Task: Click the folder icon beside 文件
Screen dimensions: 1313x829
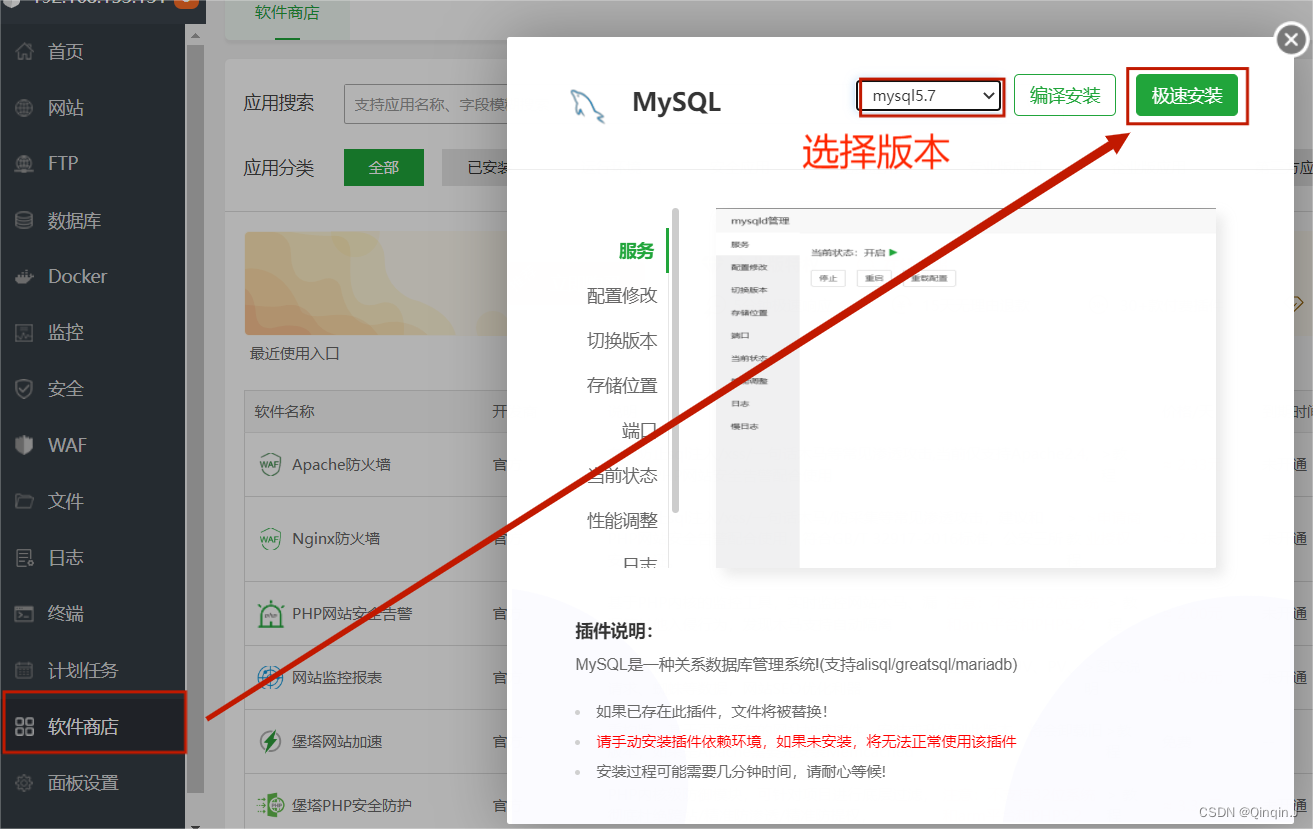Action: pyautogui.click(x=25, y=502)
